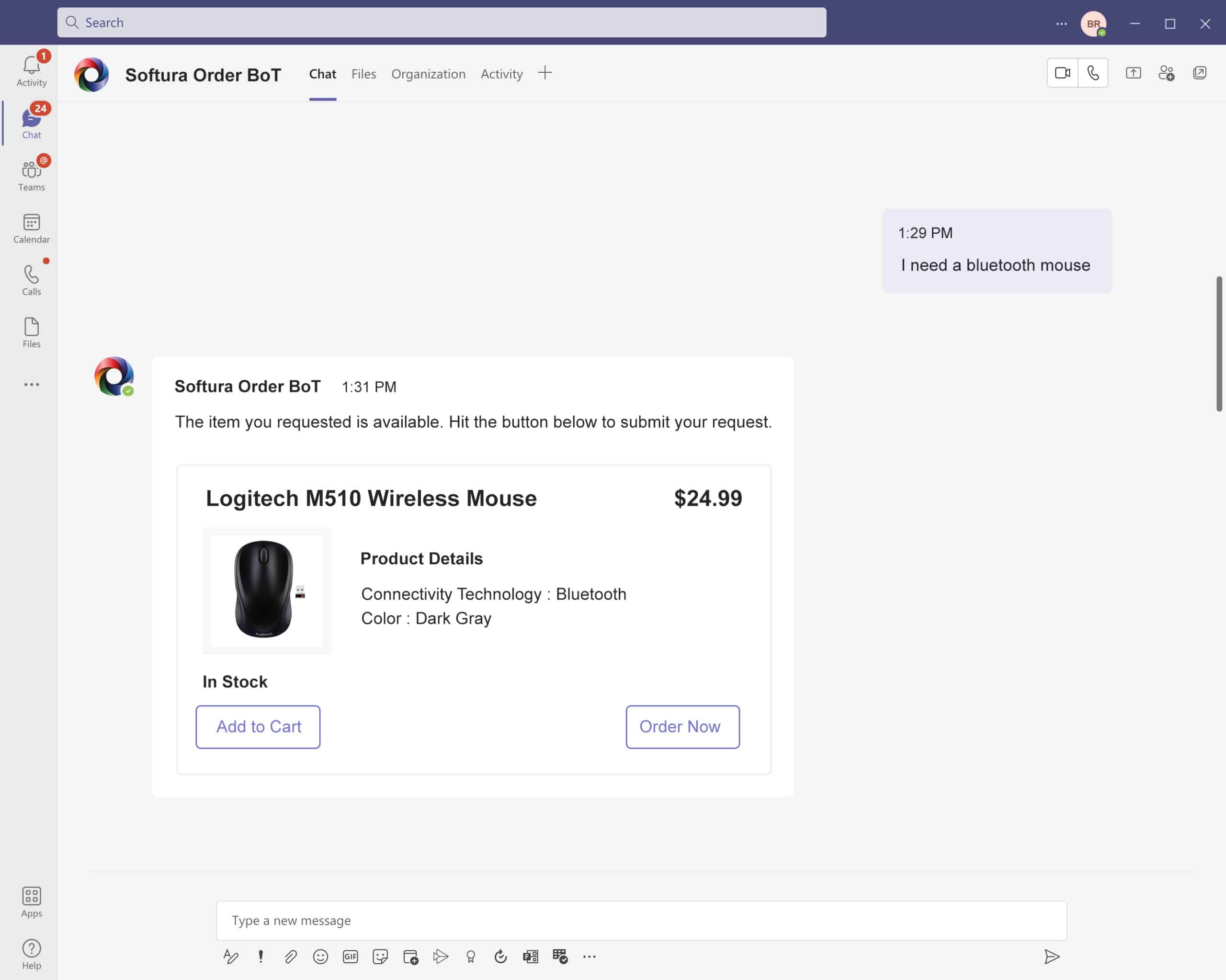Go to Teams in the sidebar
This screenshot has height=980, width=1226.
tap(31, 175)
